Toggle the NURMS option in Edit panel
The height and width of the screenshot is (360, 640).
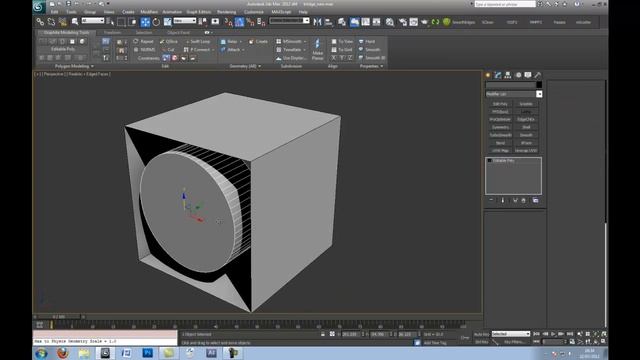point(144,50)
